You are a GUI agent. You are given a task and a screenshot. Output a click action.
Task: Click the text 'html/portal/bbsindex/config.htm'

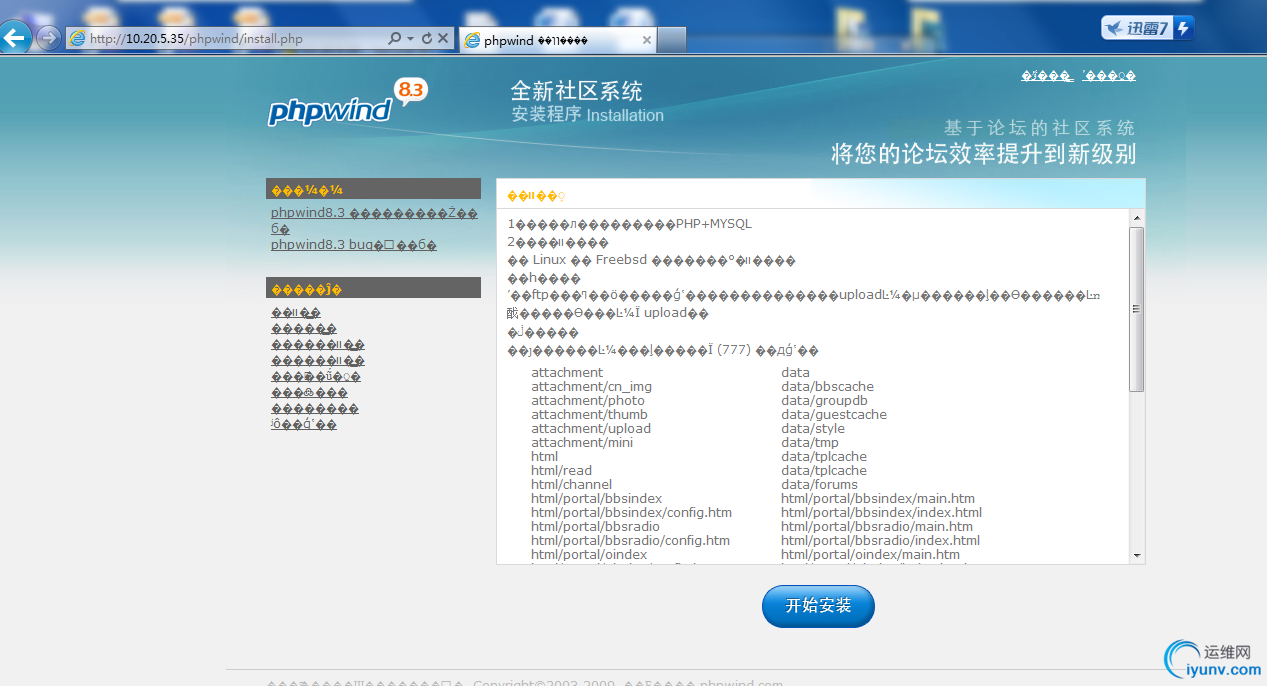tap(631, 513)
